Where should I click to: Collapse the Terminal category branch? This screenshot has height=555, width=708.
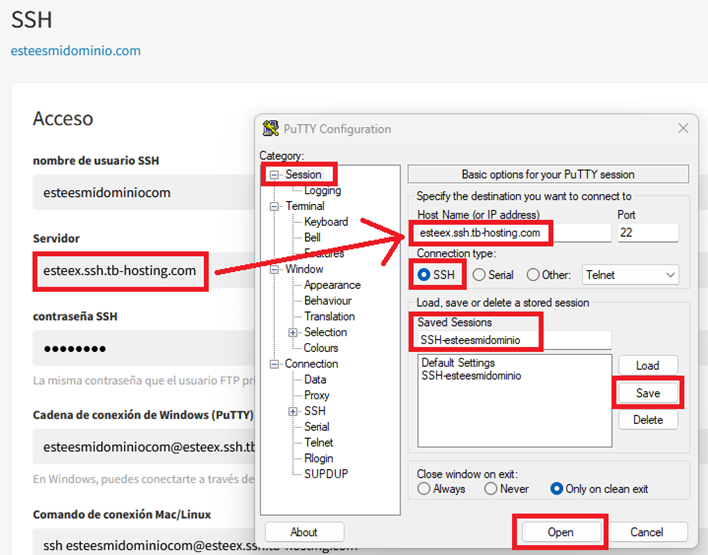click(x=275, y=206)
